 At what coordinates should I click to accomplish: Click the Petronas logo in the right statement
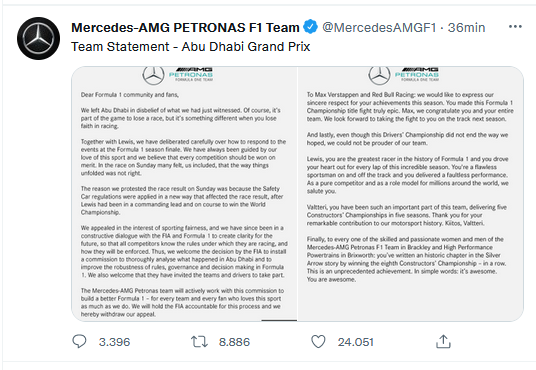point(417,74)
